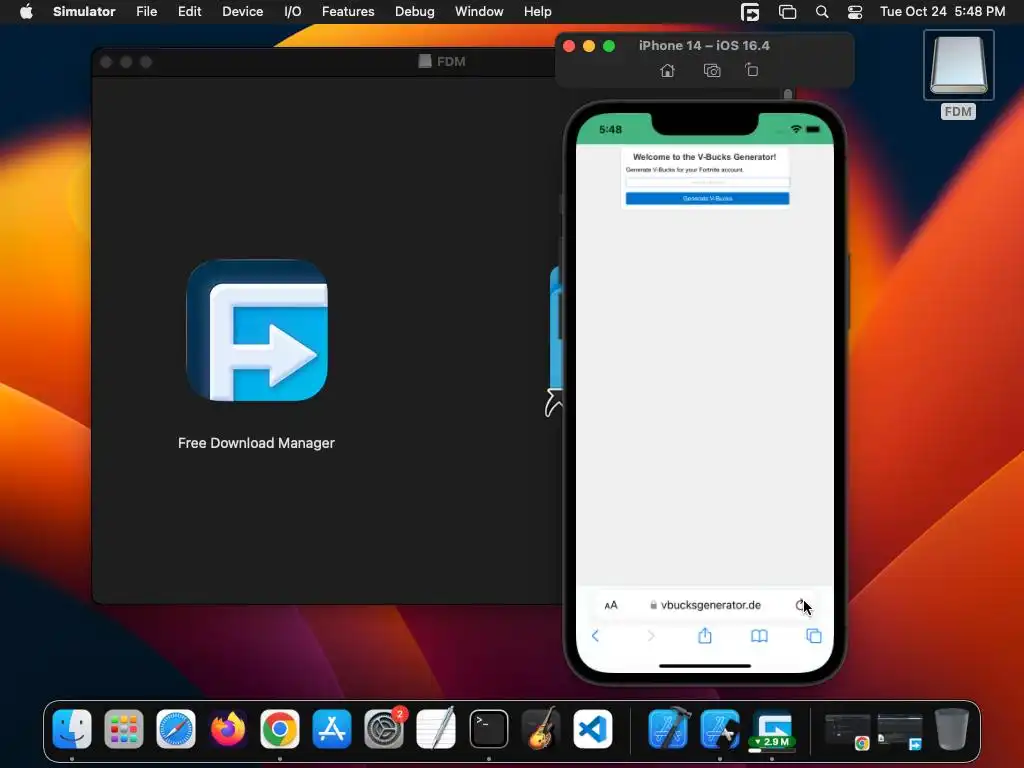This screenshot has width=1024, height=768.
Task: Open the Edit menu
Action: (x=189, y=12)
